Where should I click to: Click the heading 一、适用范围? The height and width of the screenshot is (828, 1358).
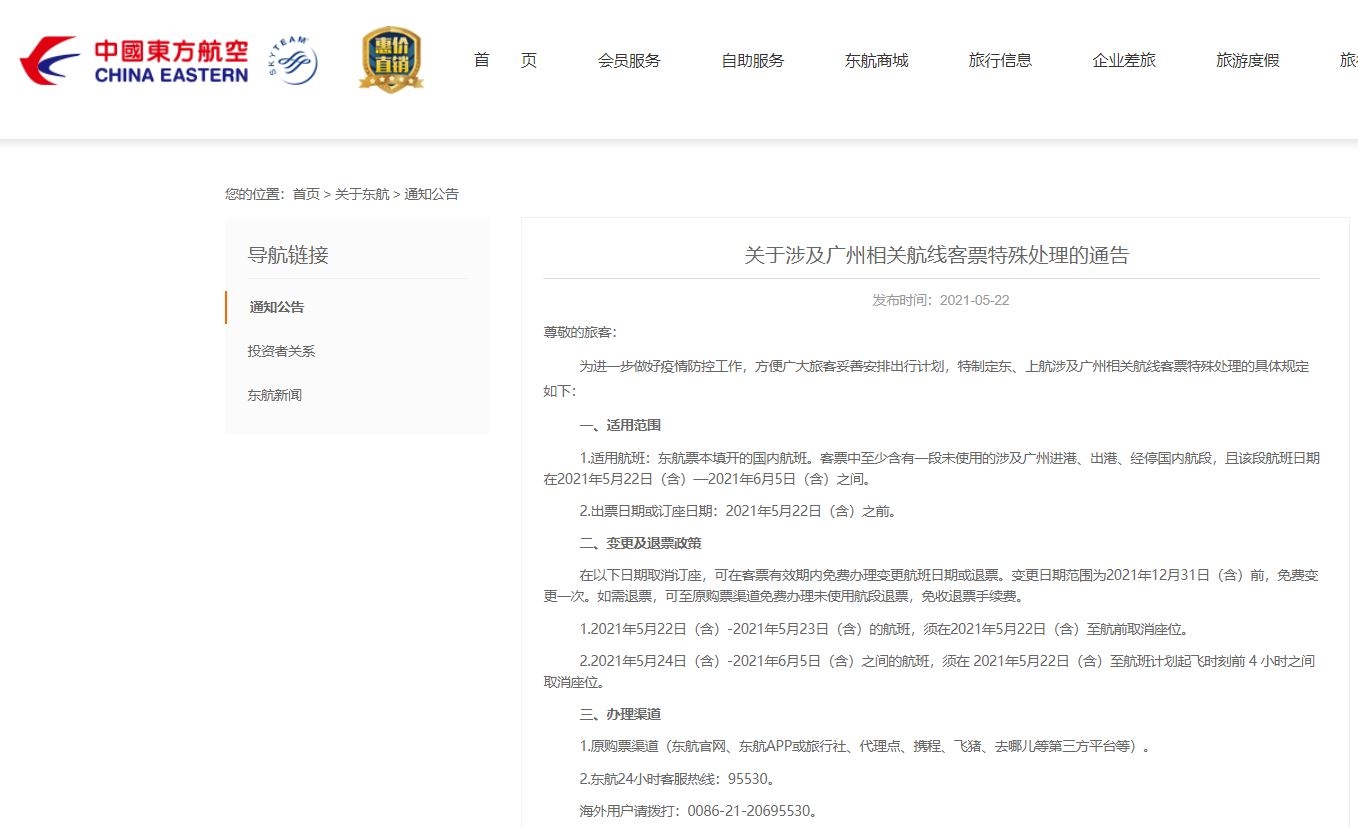pyautogui.click(x=620, y=425)
